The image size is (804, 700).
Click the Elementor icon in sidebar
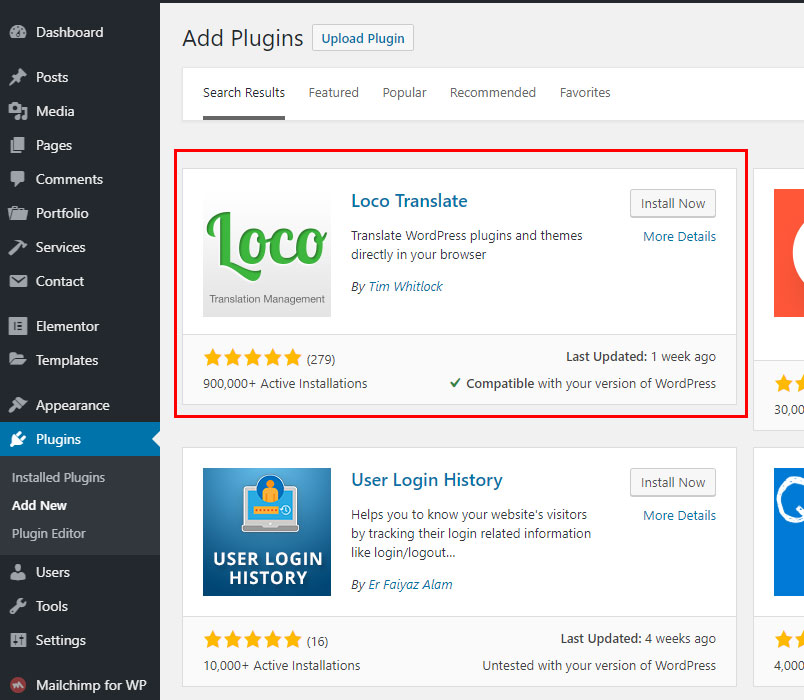[17, 326]
